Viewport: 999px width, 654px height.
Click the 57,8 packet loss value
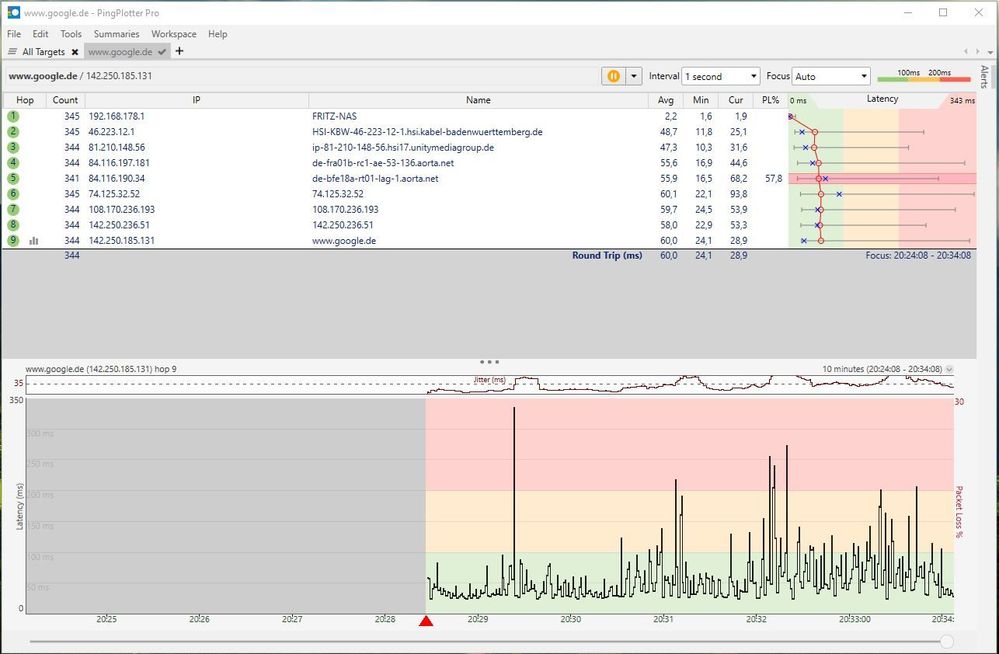[x=773, y=178]
